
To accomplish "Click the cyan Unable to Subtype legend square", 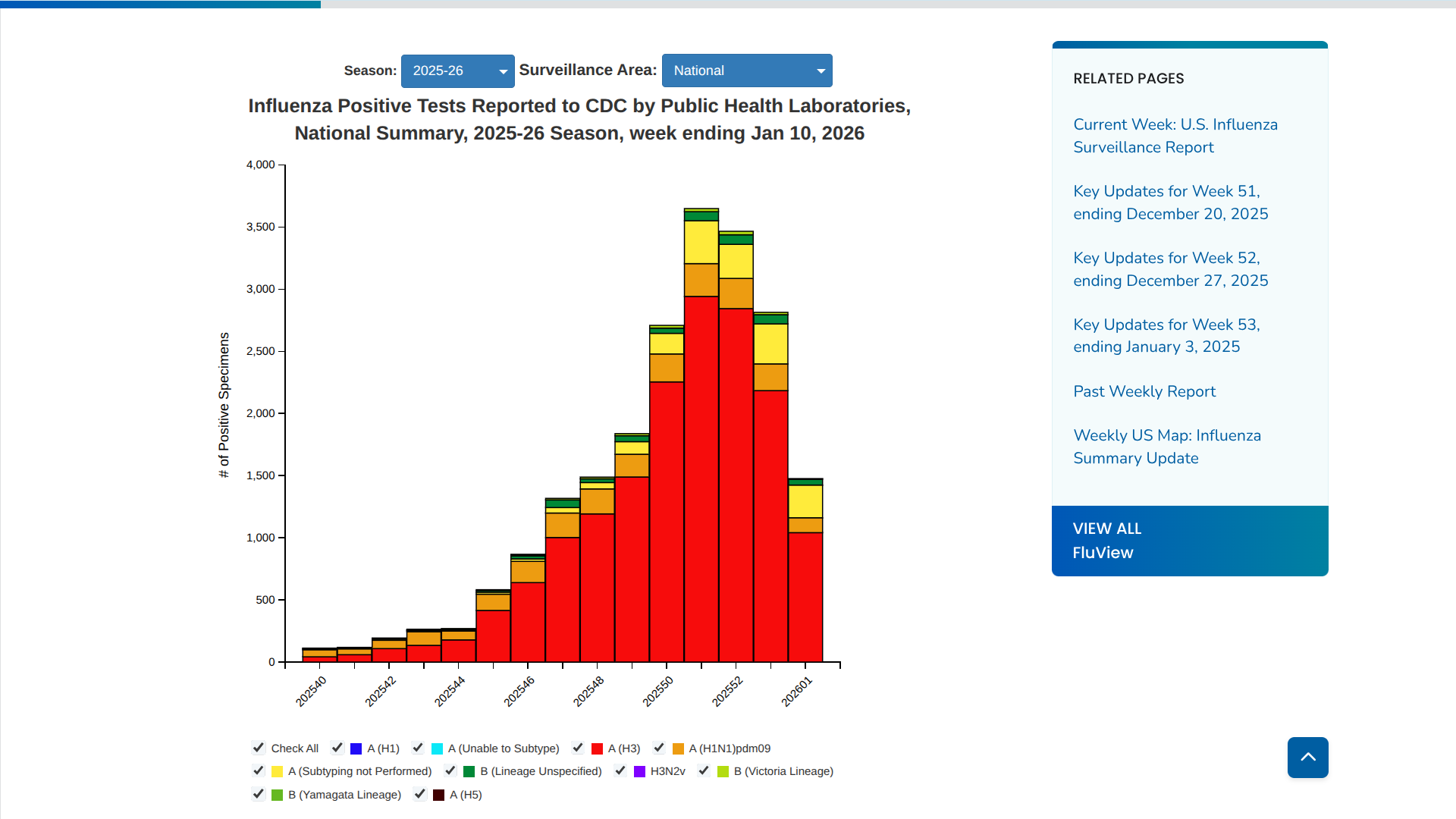I will (437, 748).
